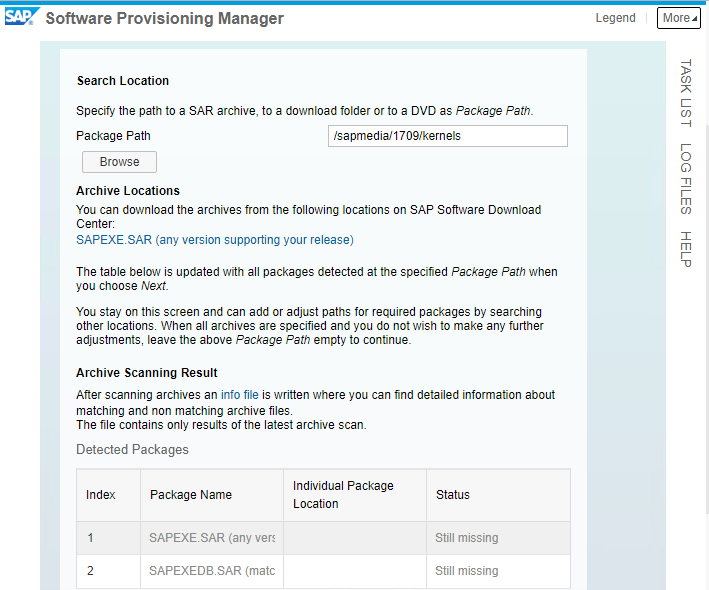Image resolution: width=709 pixels, height=590 pixels.
Task: Click the Software Provisioning Manager title
Action: 165,19
